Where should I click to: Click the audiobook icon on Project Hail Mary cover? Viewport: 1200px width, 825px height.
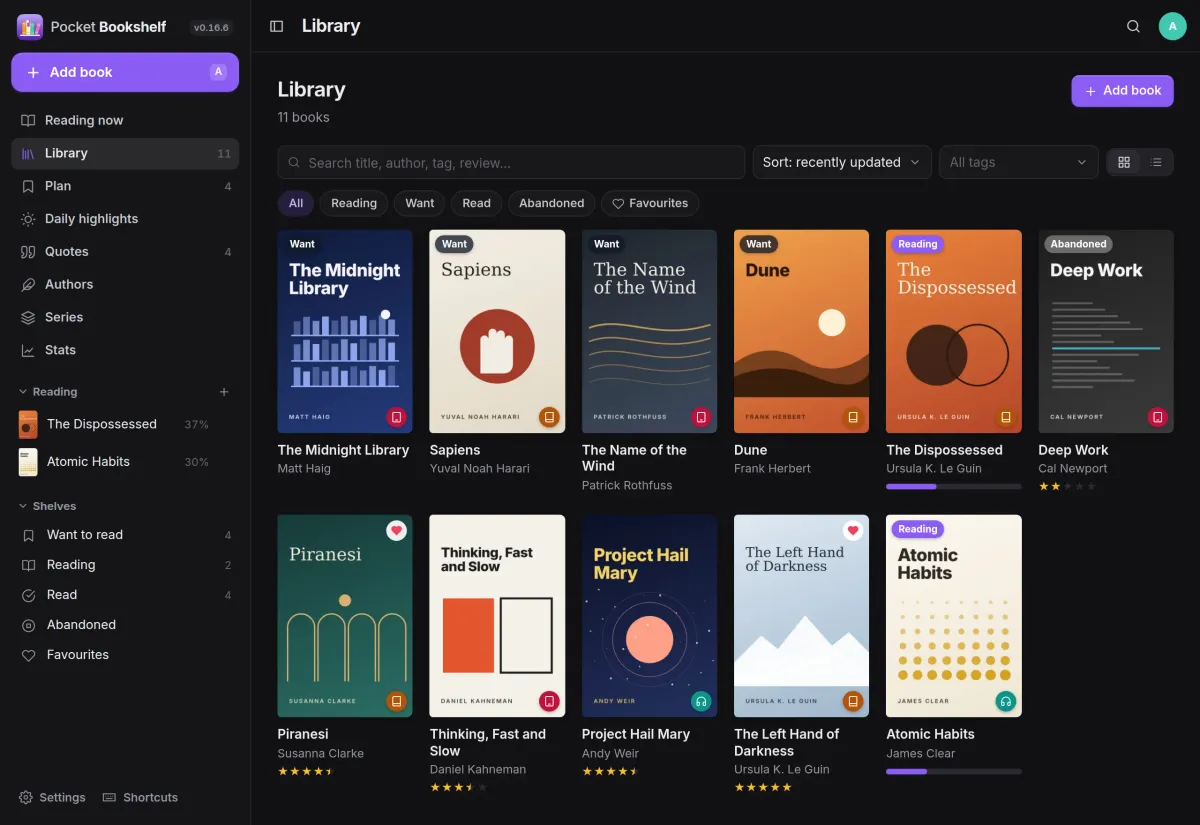click(701, 701)
